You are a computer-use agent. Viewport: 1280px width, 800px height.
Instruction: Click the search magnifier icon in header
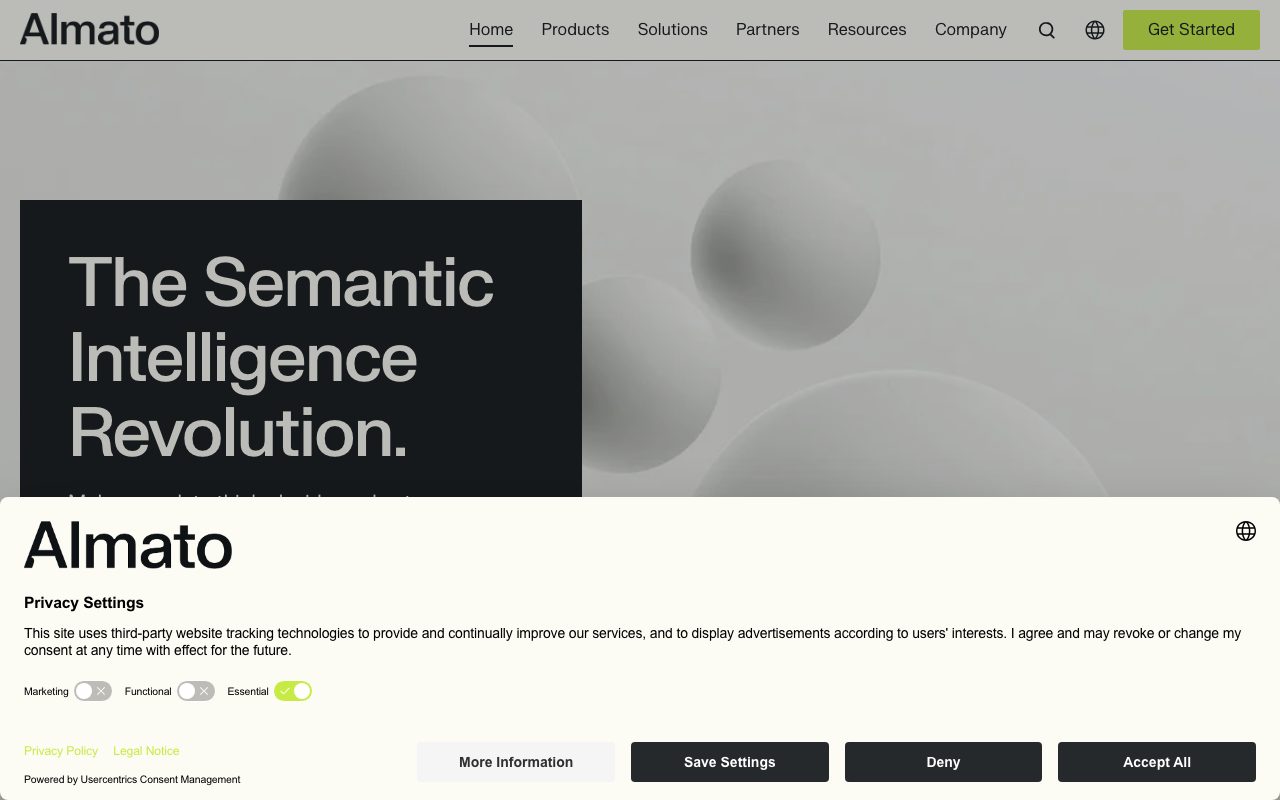click(1046, 30)
